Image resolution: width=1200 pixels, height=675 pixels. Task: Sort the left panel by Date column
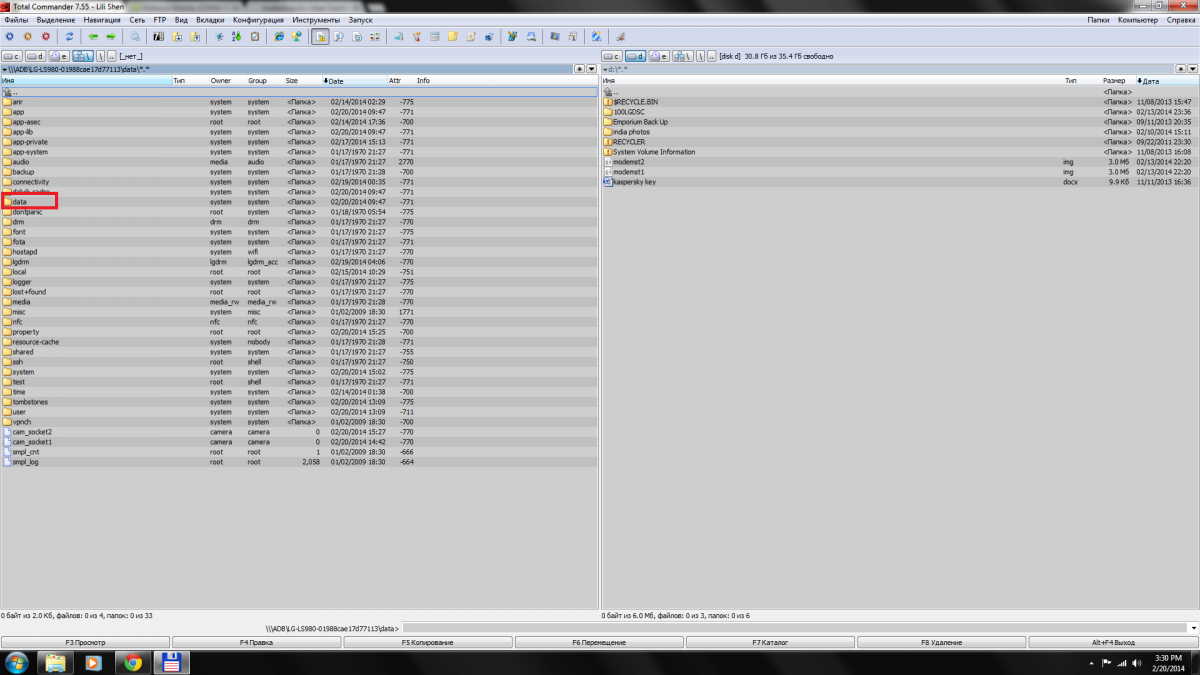335,80
